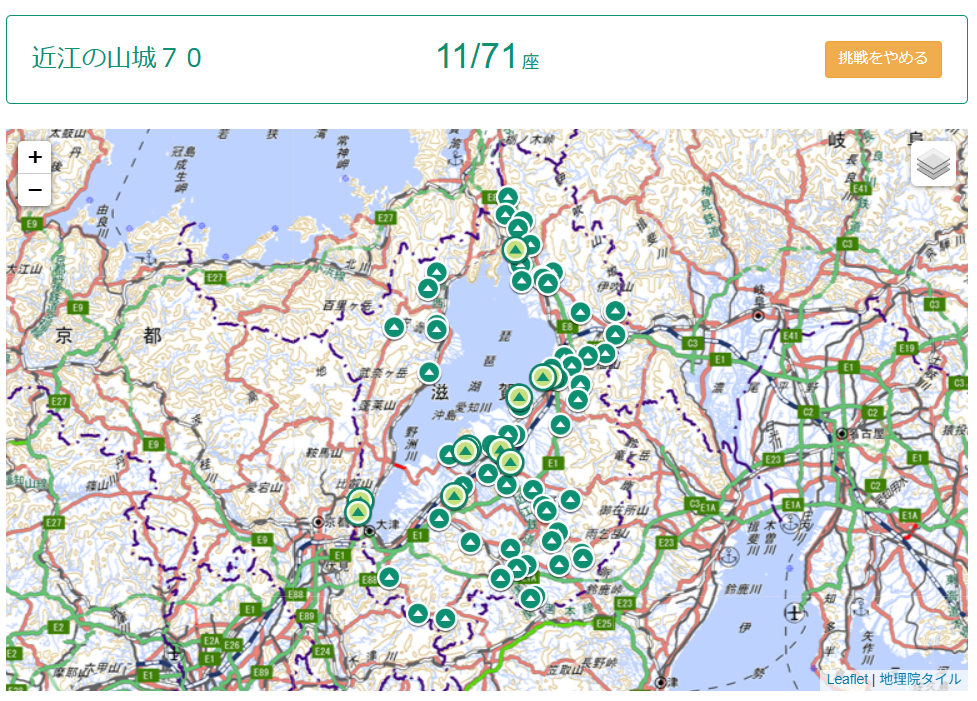Select lower highlighted marker beside 比叡山

pyautogui.click(x=358, y=512)
